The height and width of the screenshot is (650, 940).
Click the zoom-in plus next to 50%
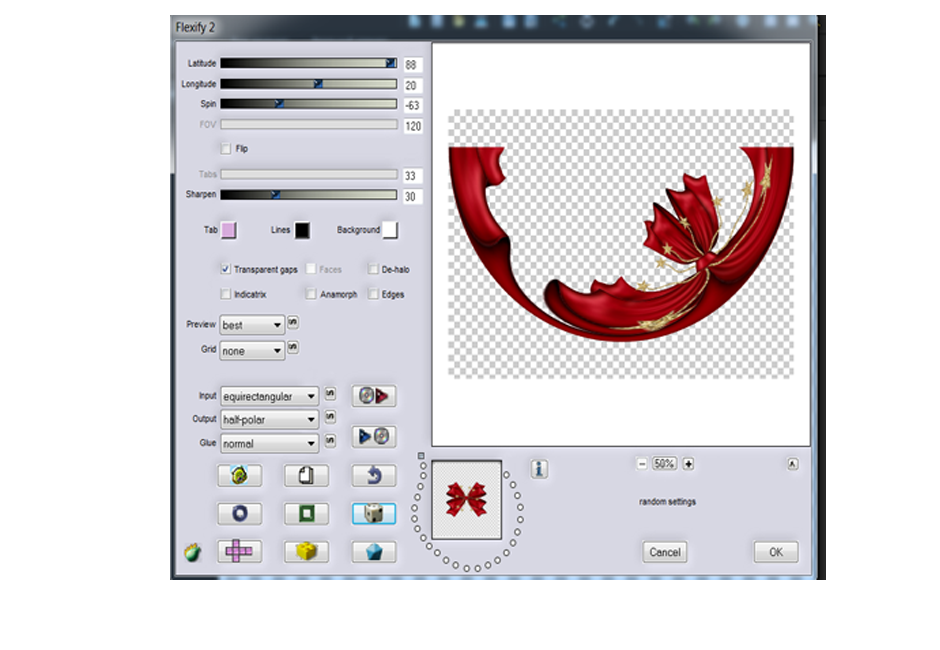coord(688,464)
